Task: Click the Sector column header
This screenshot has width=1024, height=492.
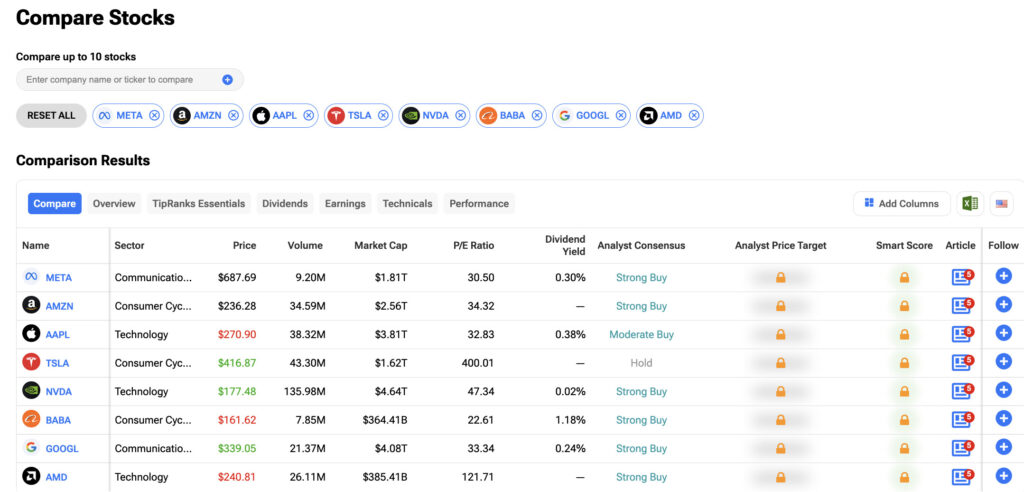Action: (x=129, y=246)
